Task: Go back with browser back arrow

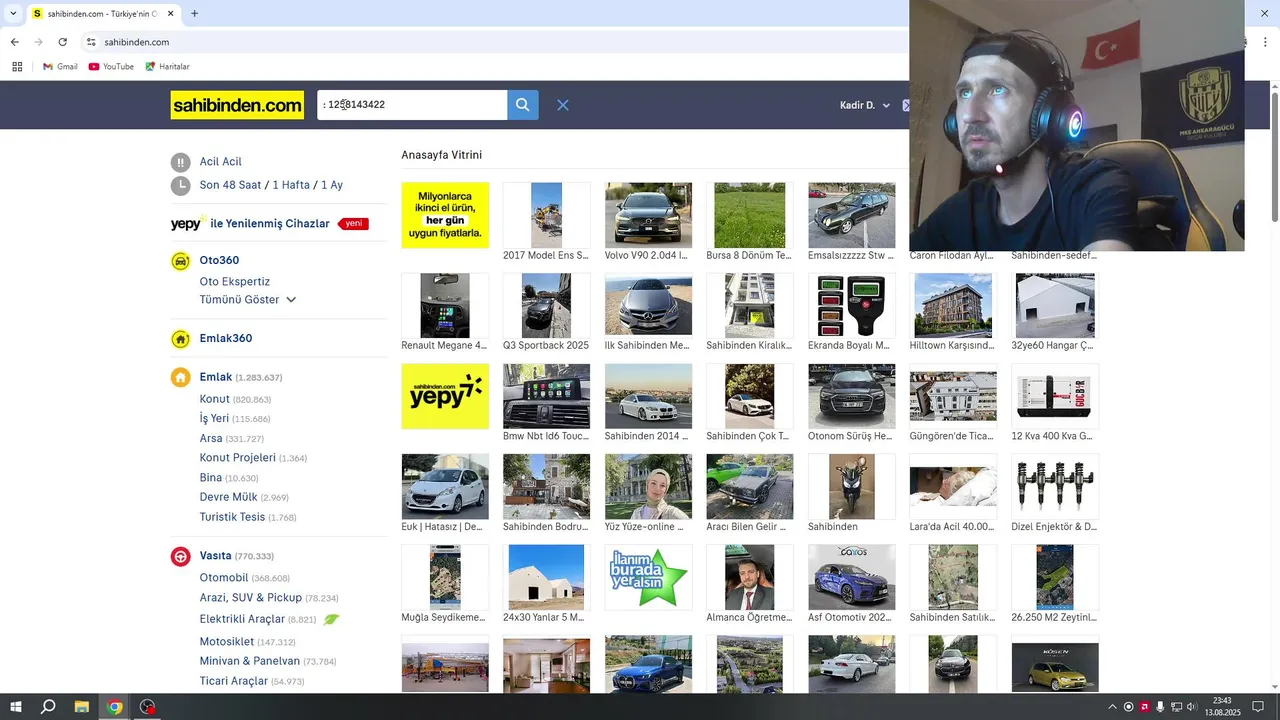Action: (14, 42)
